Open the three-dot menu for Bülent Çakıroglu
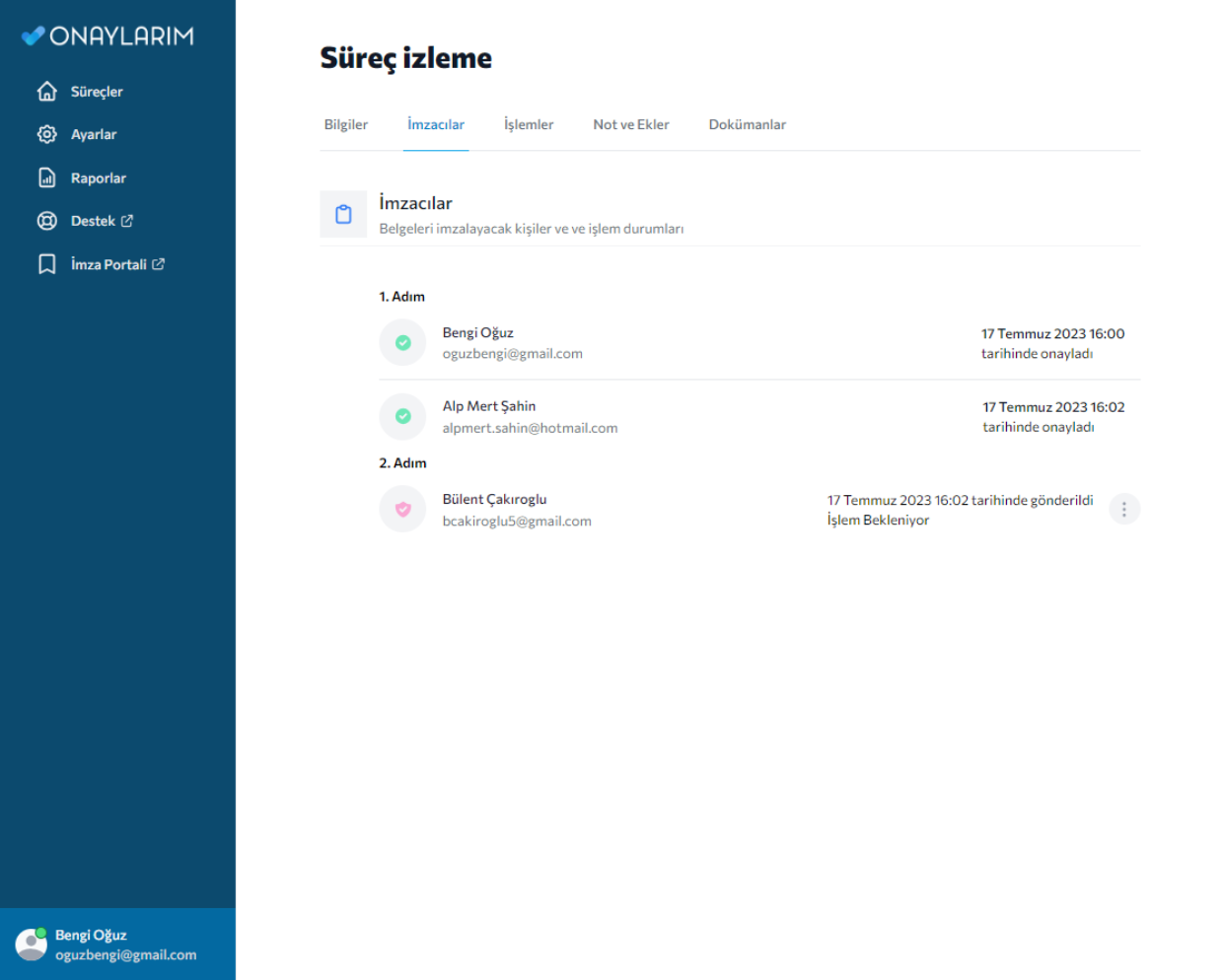Viewport: 1224px width, 980px height. coord(1123,510)
